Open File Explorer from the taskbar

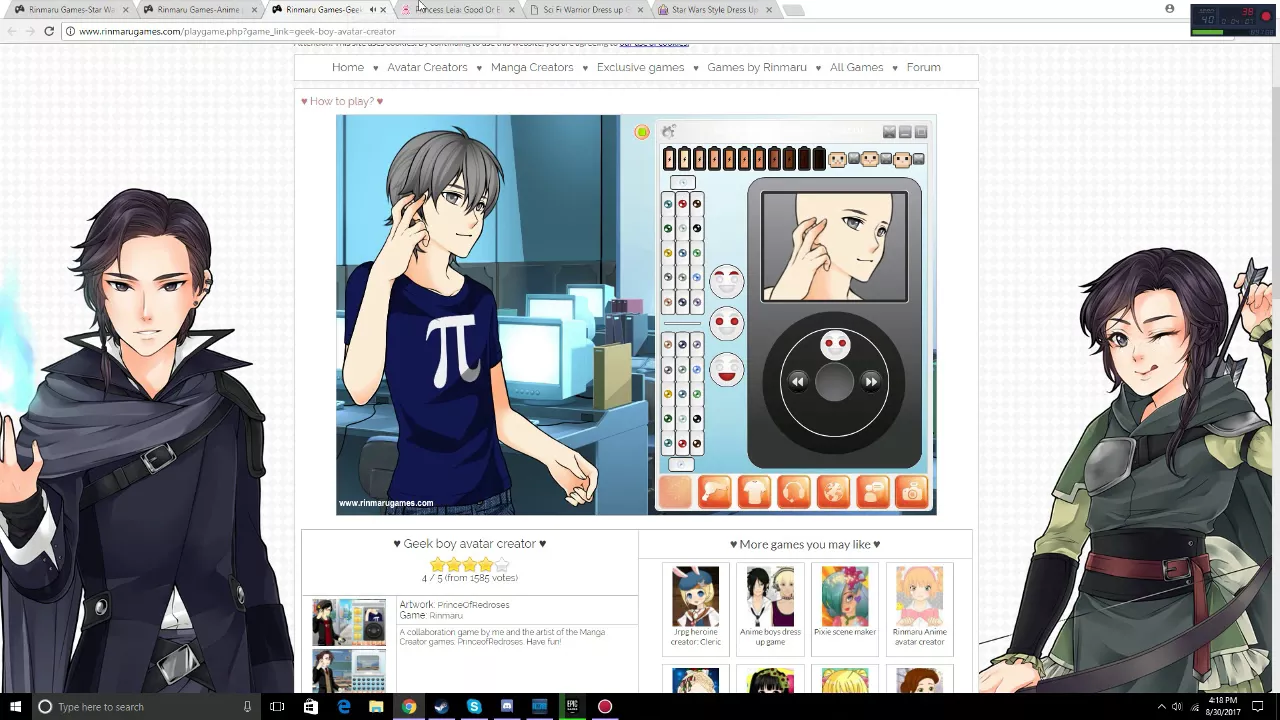click(376, 707)
